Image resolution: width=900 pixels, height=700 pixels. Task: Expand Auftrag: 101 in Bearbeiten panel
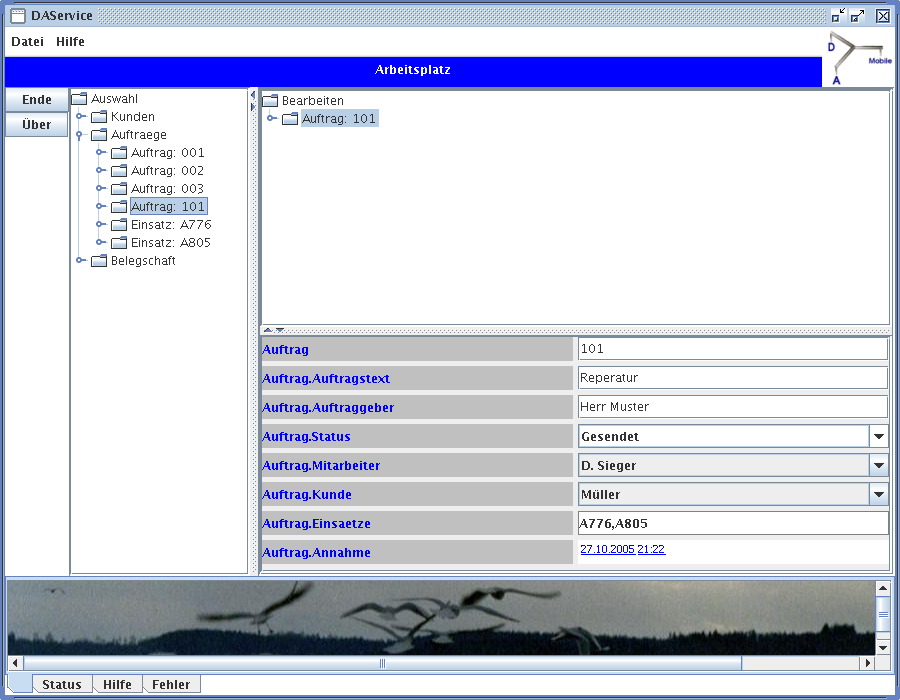pos(271,119)
